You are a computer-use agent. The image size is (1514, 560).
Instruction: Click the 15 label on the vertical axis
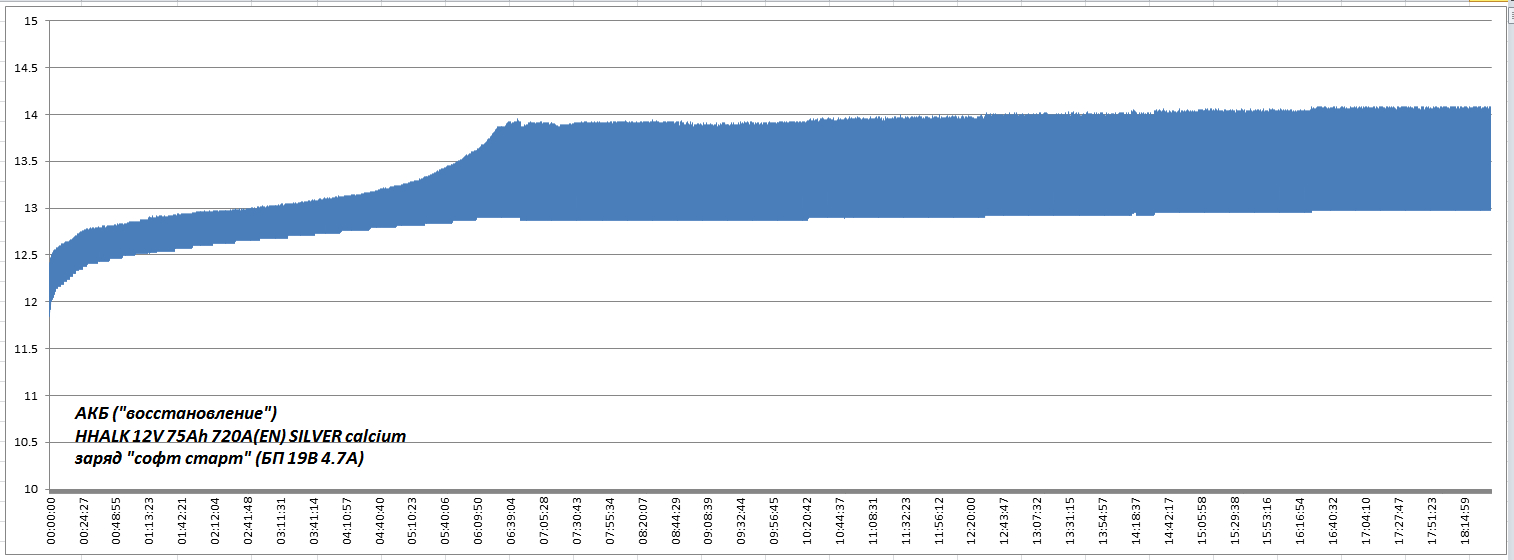click(30, 21)
